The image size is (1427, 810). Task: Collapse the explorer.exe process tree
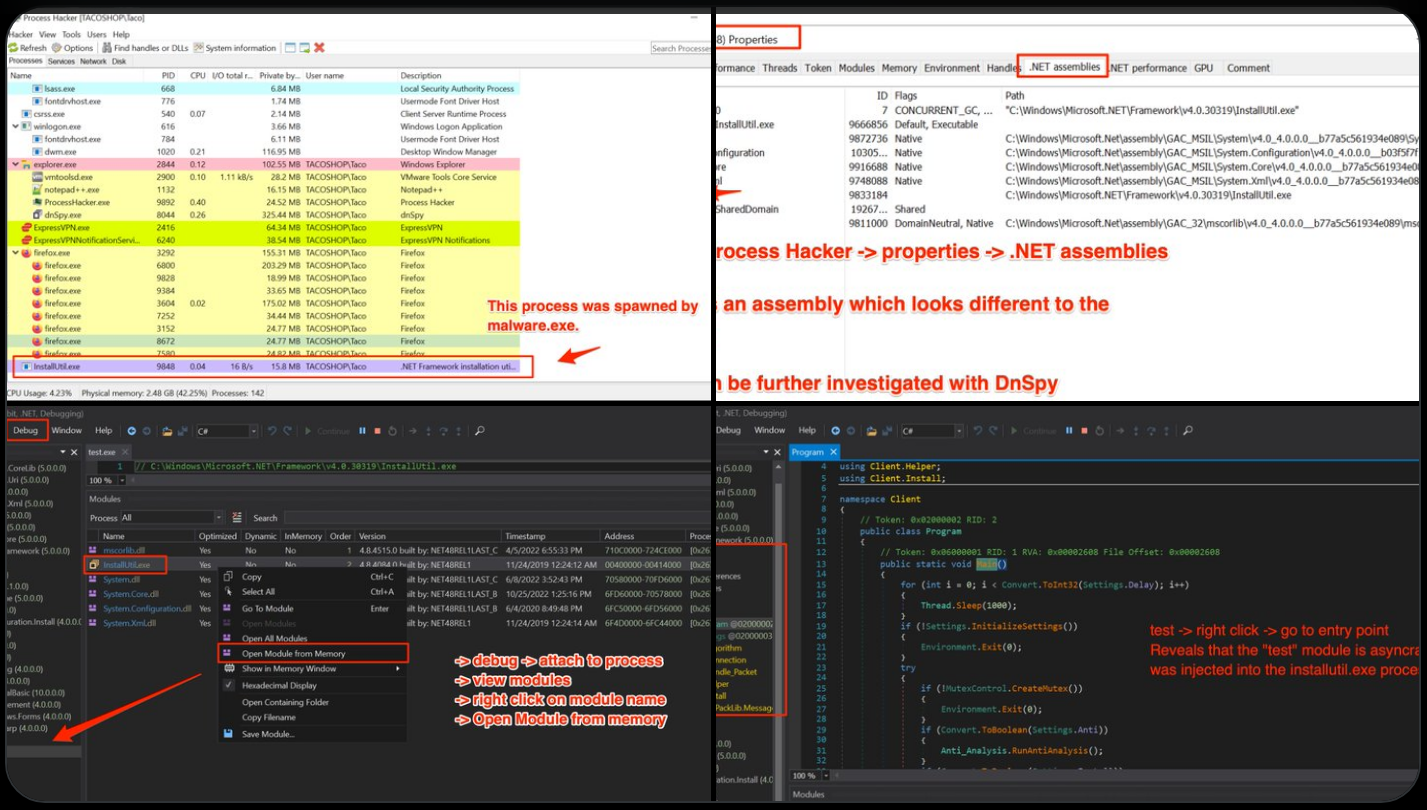(14, 164)
